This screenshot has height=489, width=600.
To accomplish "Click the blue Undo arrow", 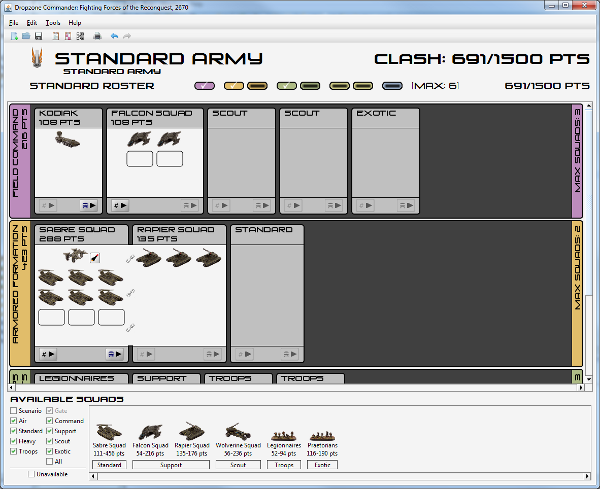I will click(x=114, y=36).
